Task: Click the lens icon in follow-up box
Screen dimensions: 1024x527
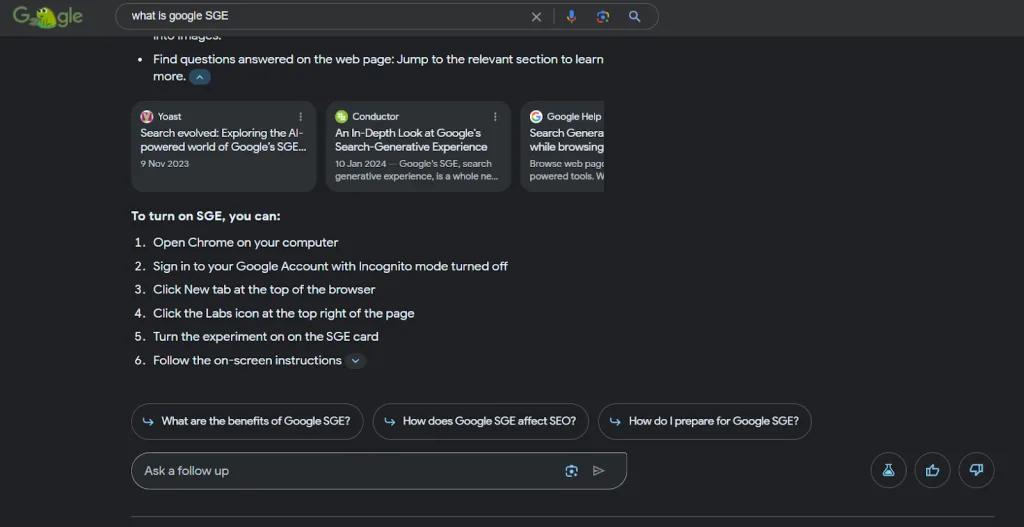Action: (x=571, y=471)
